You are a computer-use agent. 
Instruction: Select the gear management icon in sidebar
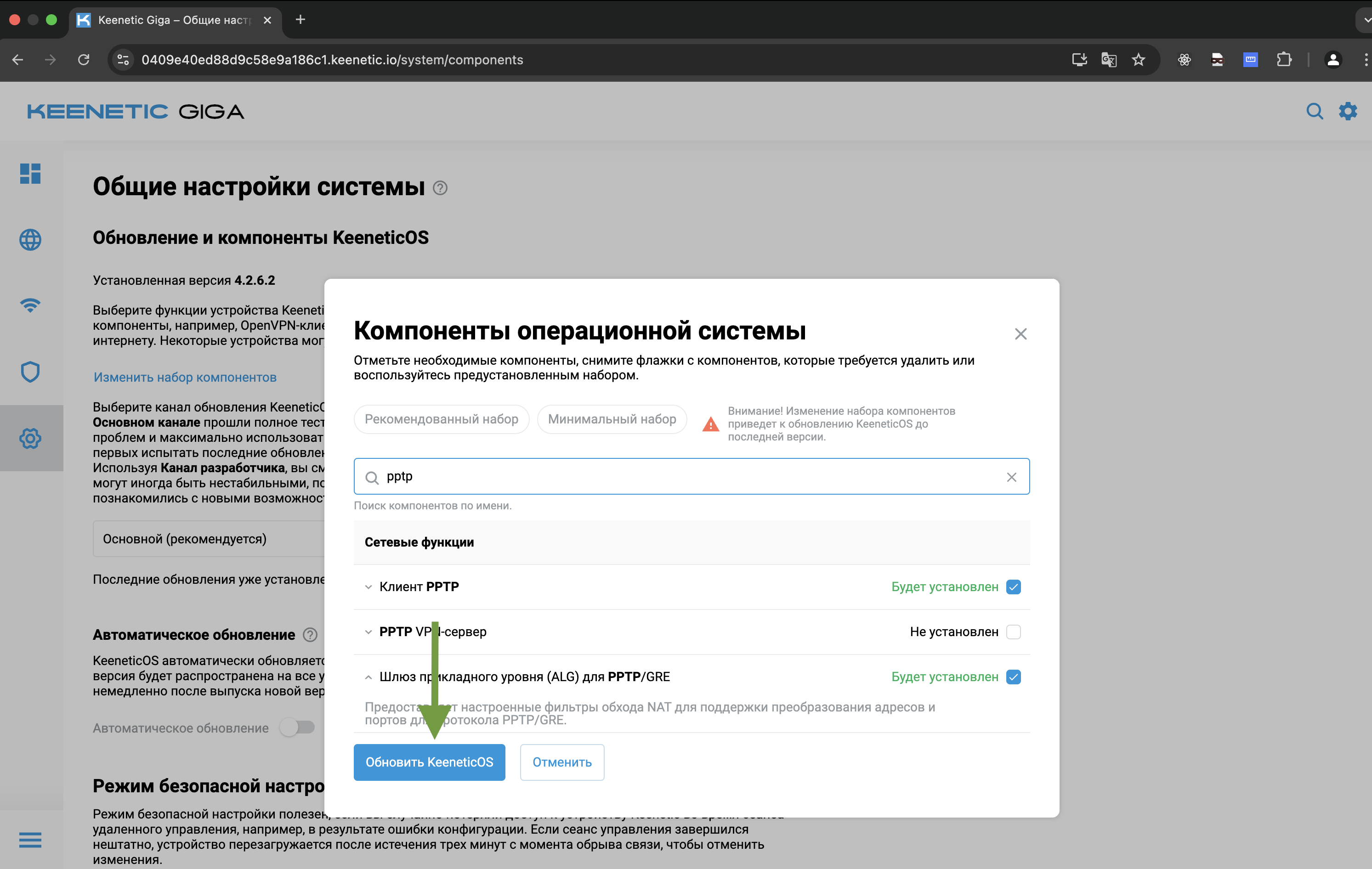pos(30,438)
